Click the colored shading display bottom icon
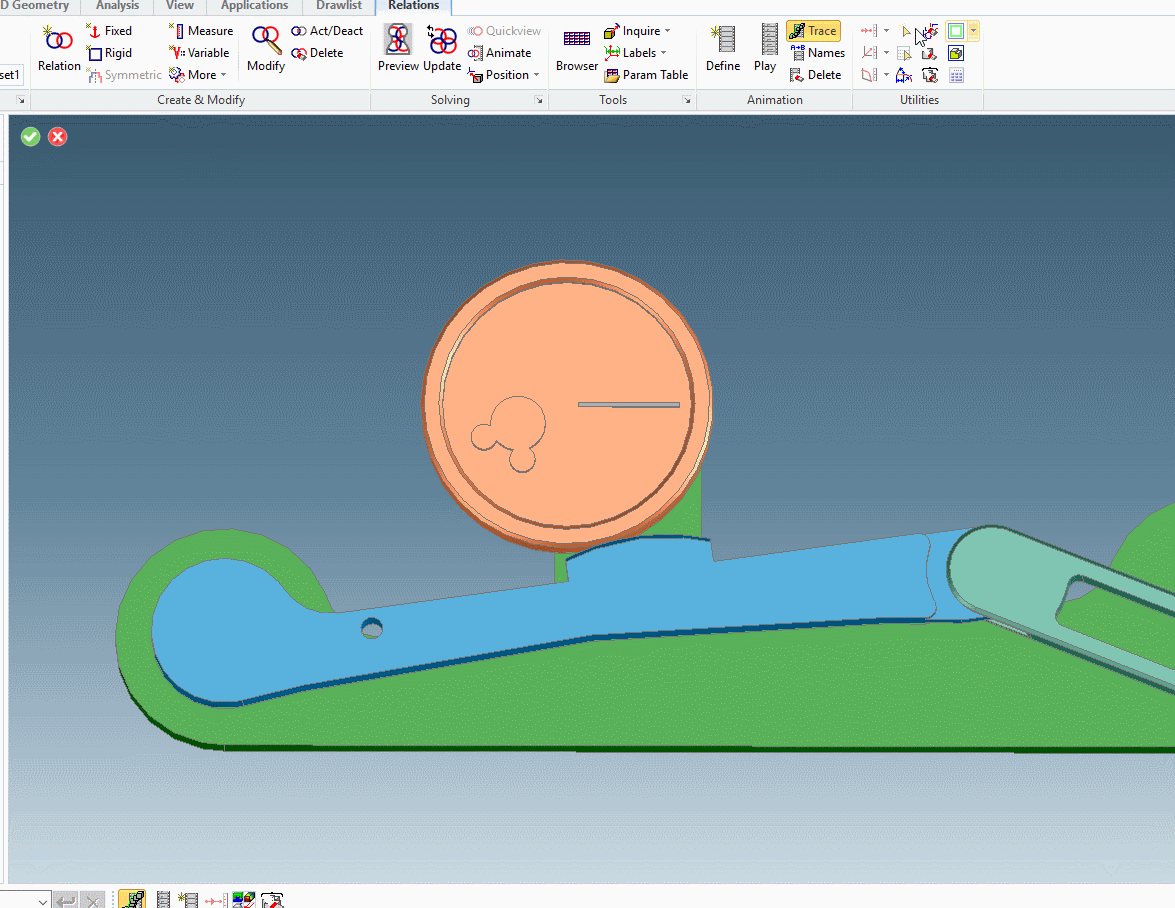Viewport: 1175px width, 908px height. tap(244, 899)
